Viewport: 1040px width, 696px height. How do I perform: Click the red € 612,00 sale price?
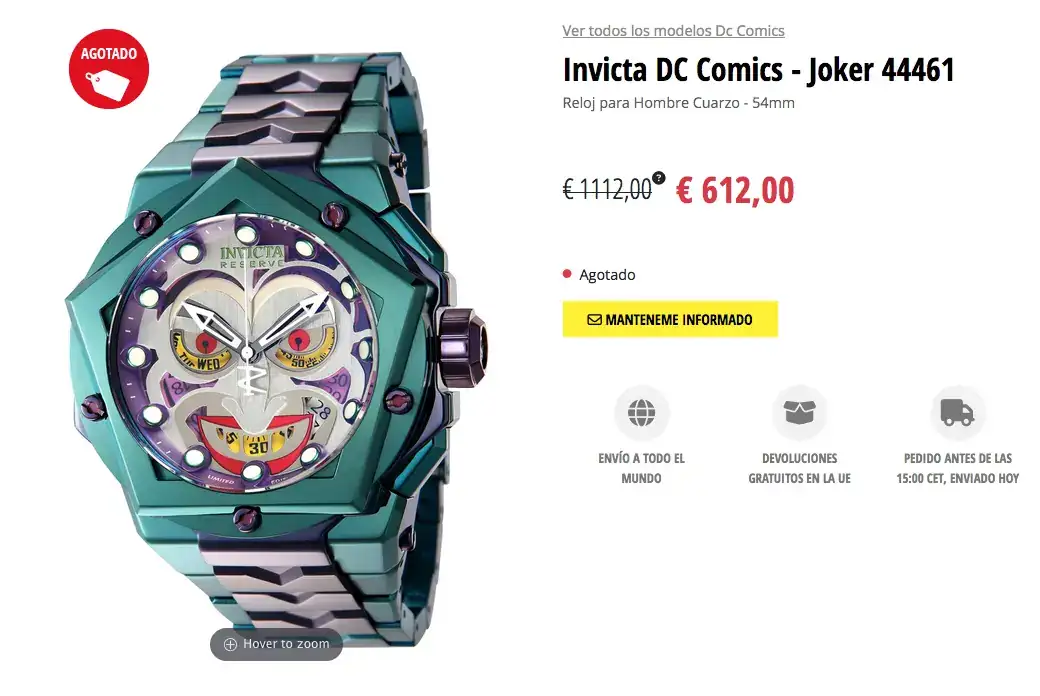click(x=735, y=190)
